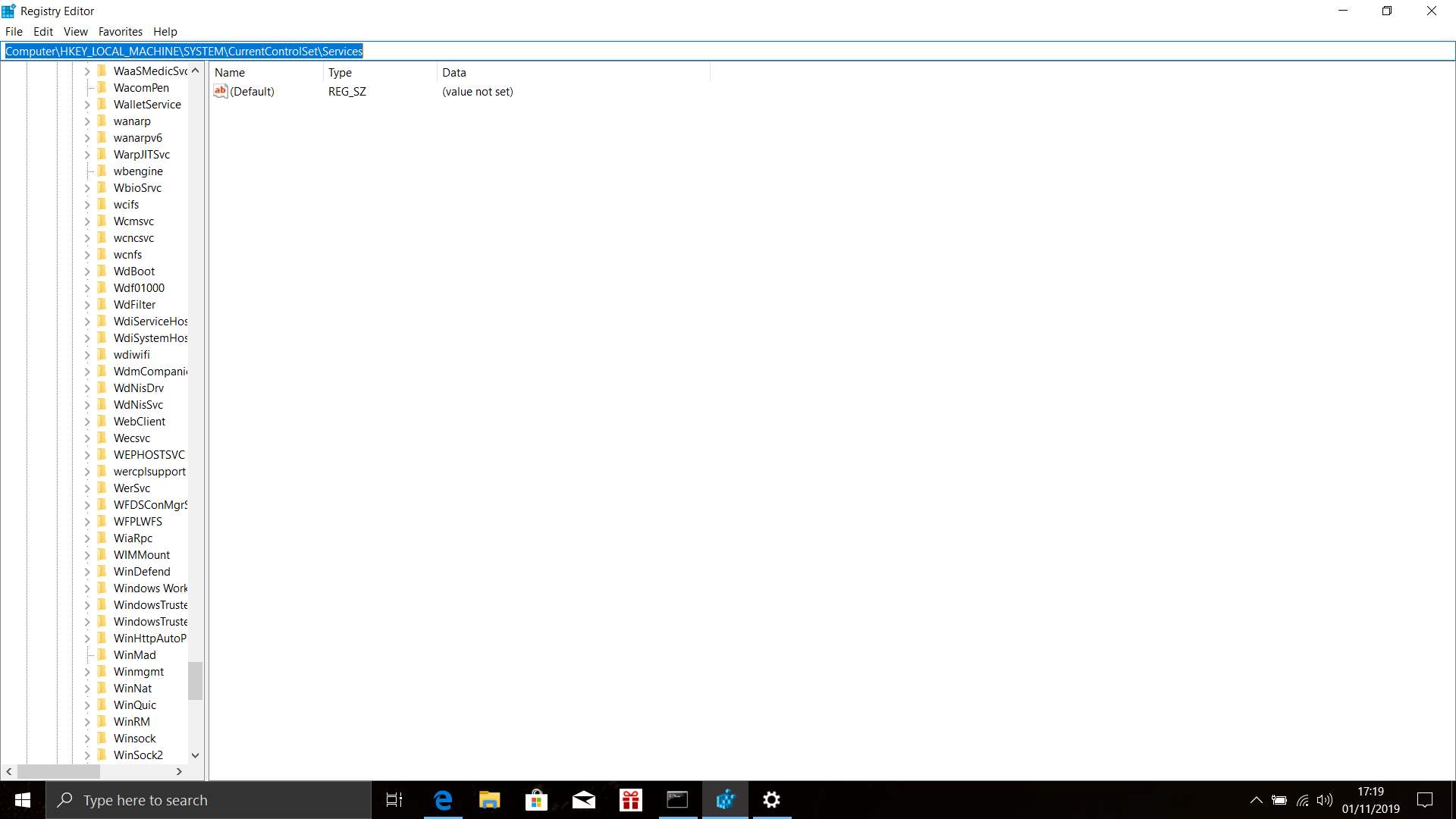Screen dimensions: 1456x819
Task: Open the volume control in the tray
Action: point(1325,800)
